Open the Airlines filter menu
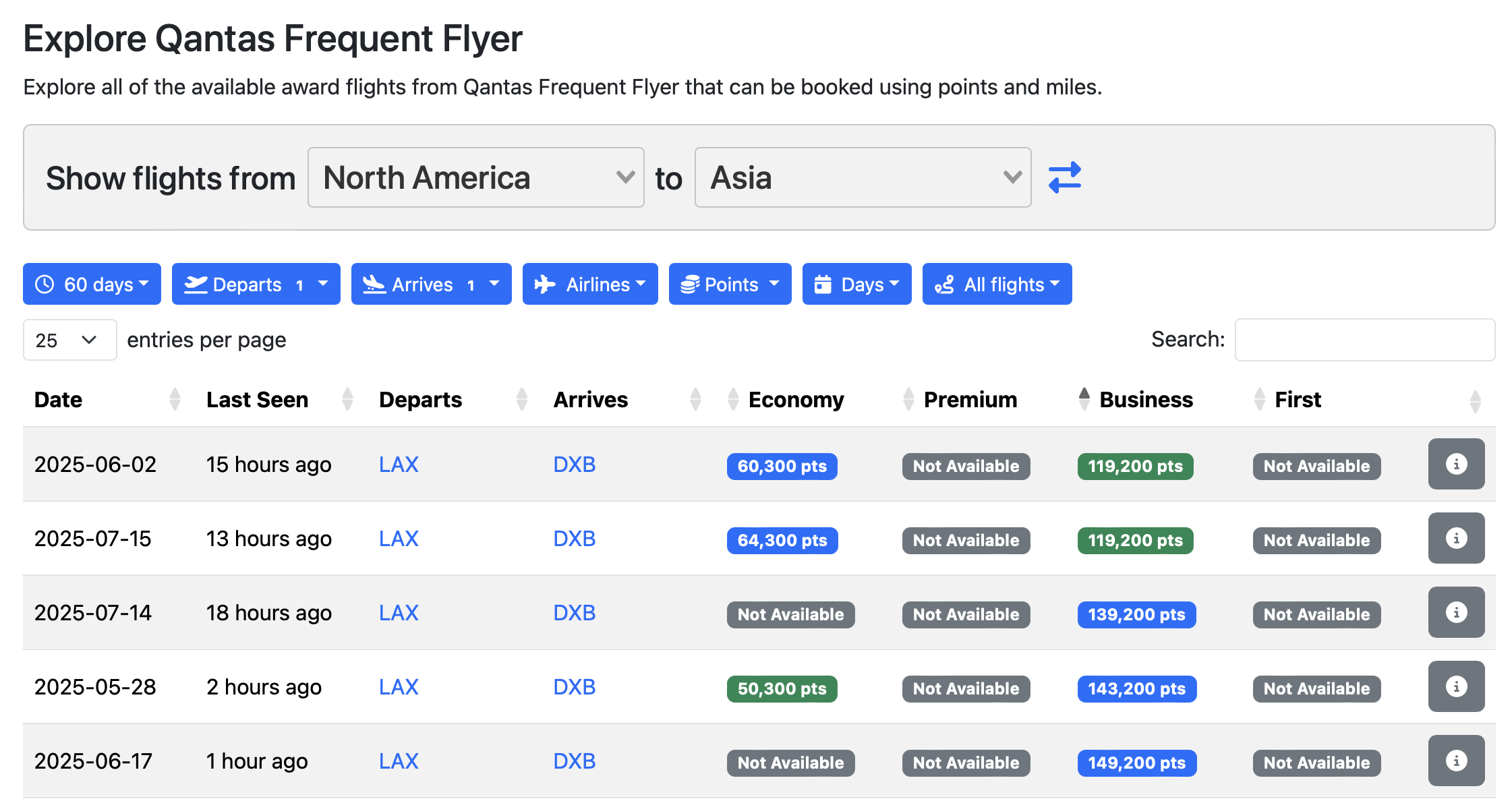The image size is (1512, 801). tap(590, 284)
